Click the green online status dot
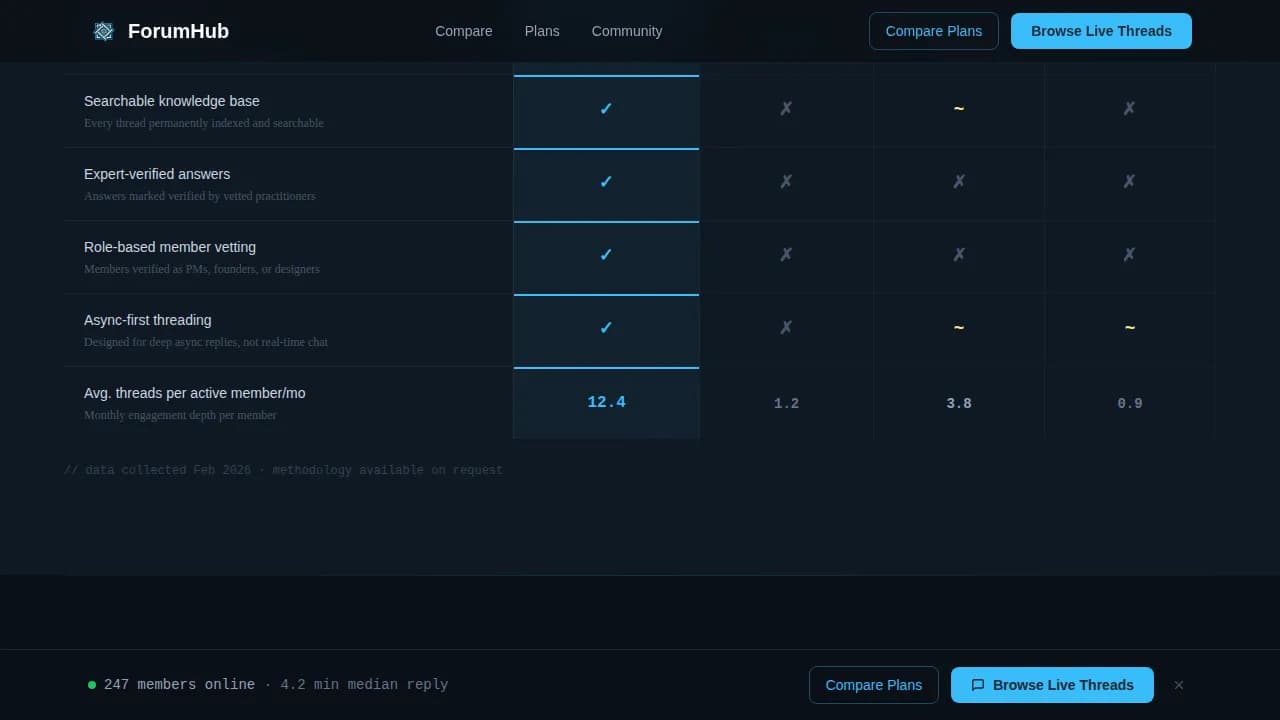Screen dimensions: 1280x720 (92, 685)
